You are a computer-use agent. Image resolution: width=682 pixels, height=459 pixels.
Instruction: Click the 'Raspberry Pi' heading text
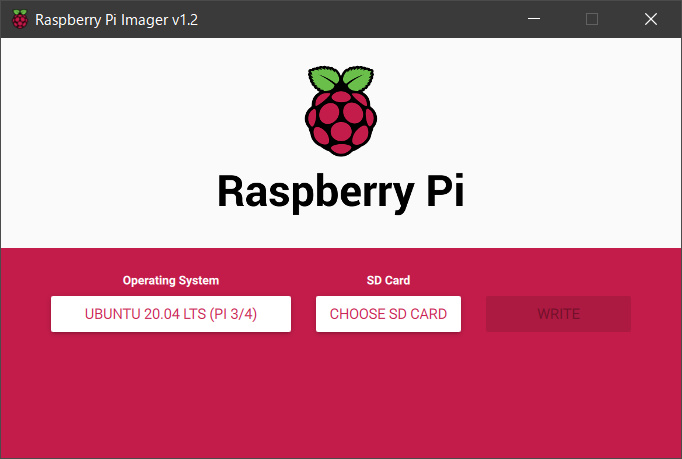(x=341, y=192)
